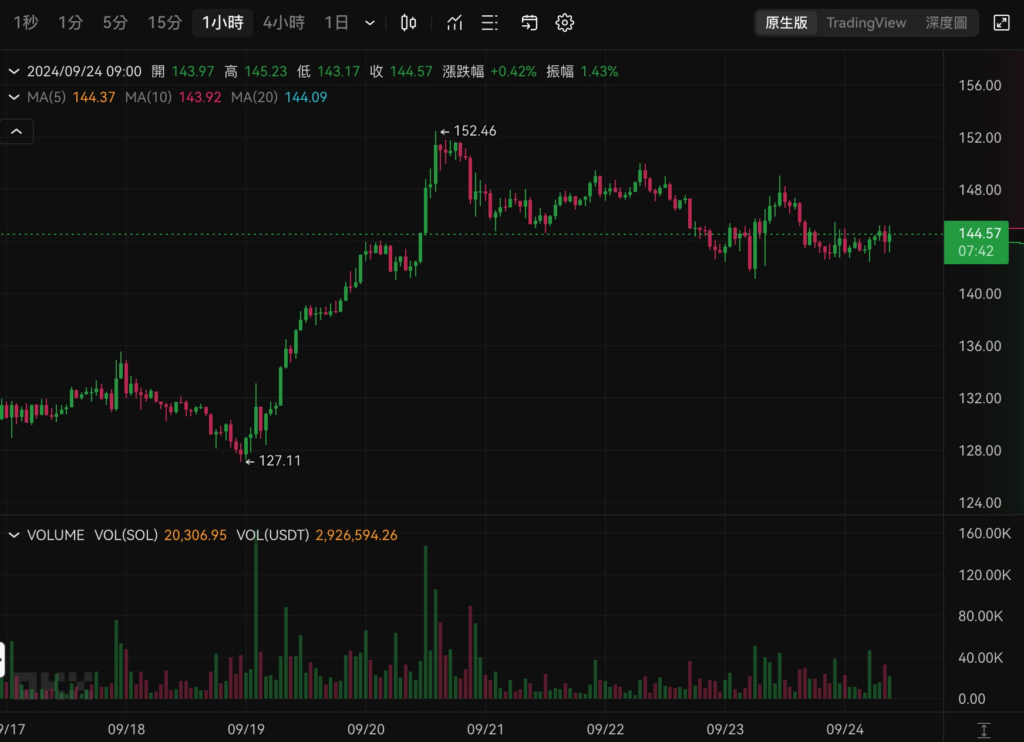
Task: Click the 120.00K volume axis label
Action: tap(984, 575)
